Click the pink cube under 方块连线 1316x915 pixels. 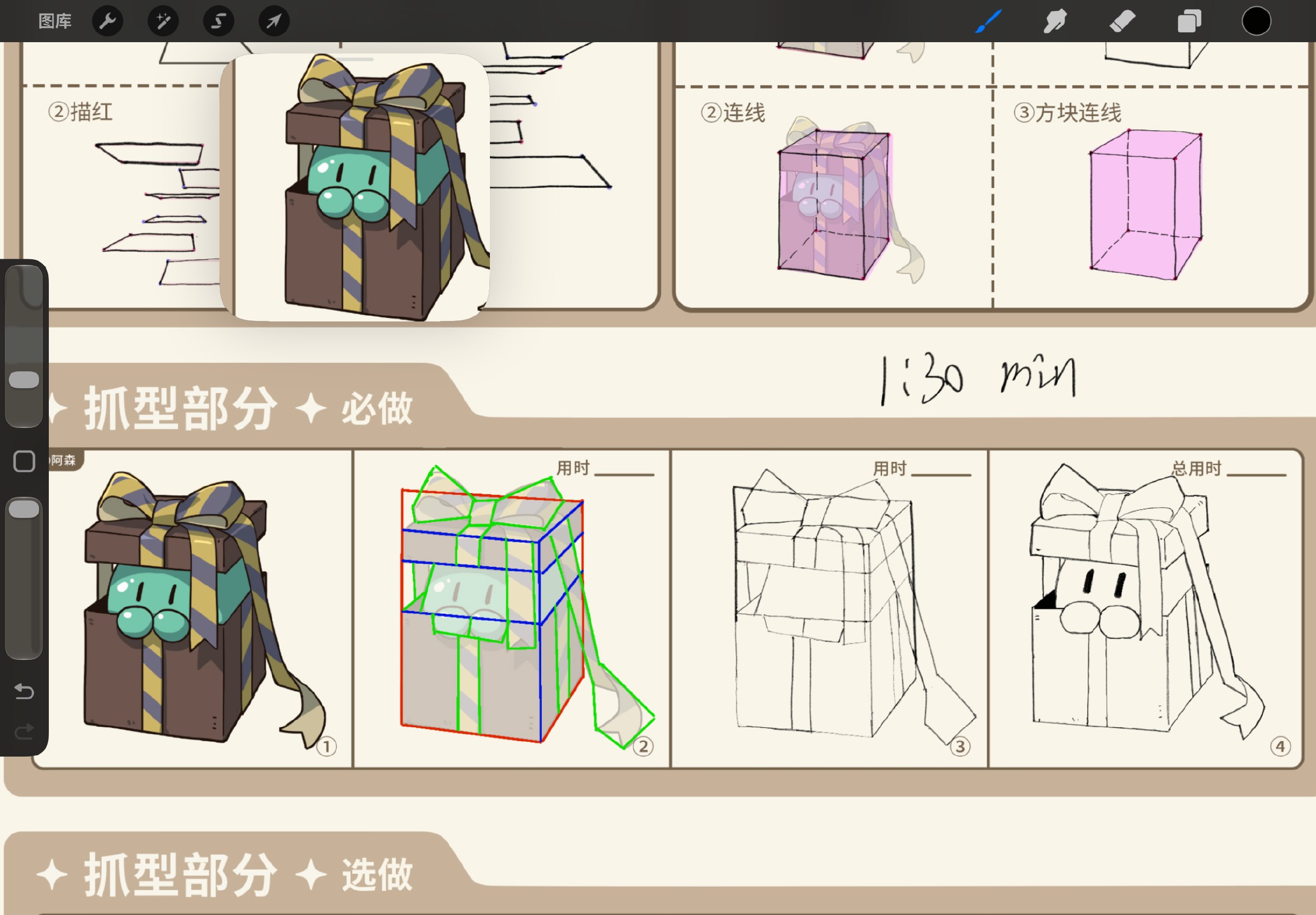click(1146, 205)
